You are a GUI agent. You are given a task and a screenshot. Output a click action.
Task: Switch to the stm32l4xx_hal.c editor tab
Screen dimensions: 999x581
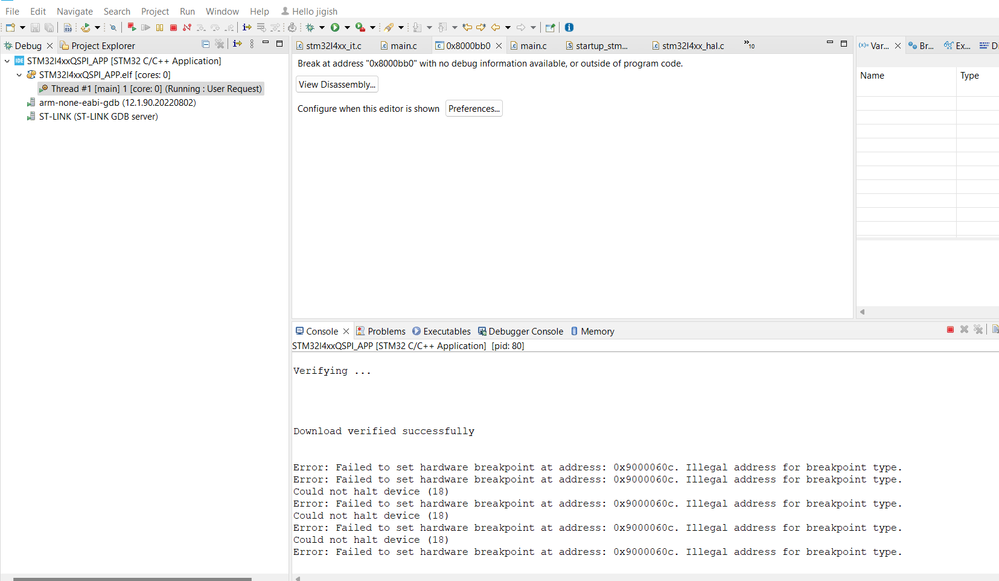688,46
